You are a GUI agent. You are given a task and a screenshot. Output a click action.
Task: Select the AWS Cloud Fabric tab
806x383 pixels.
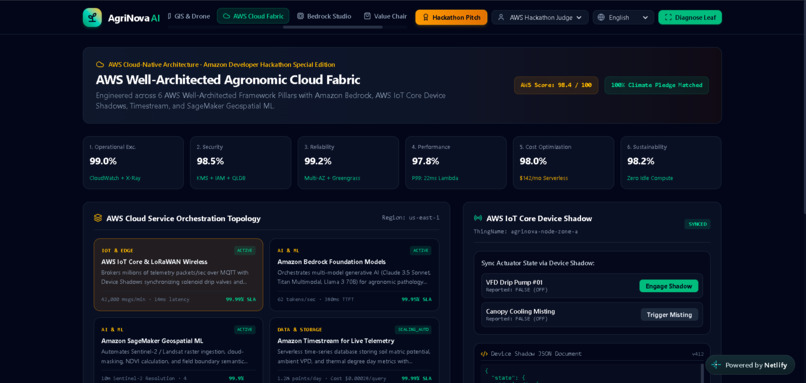pyautogui.click(x=253, y=16)
